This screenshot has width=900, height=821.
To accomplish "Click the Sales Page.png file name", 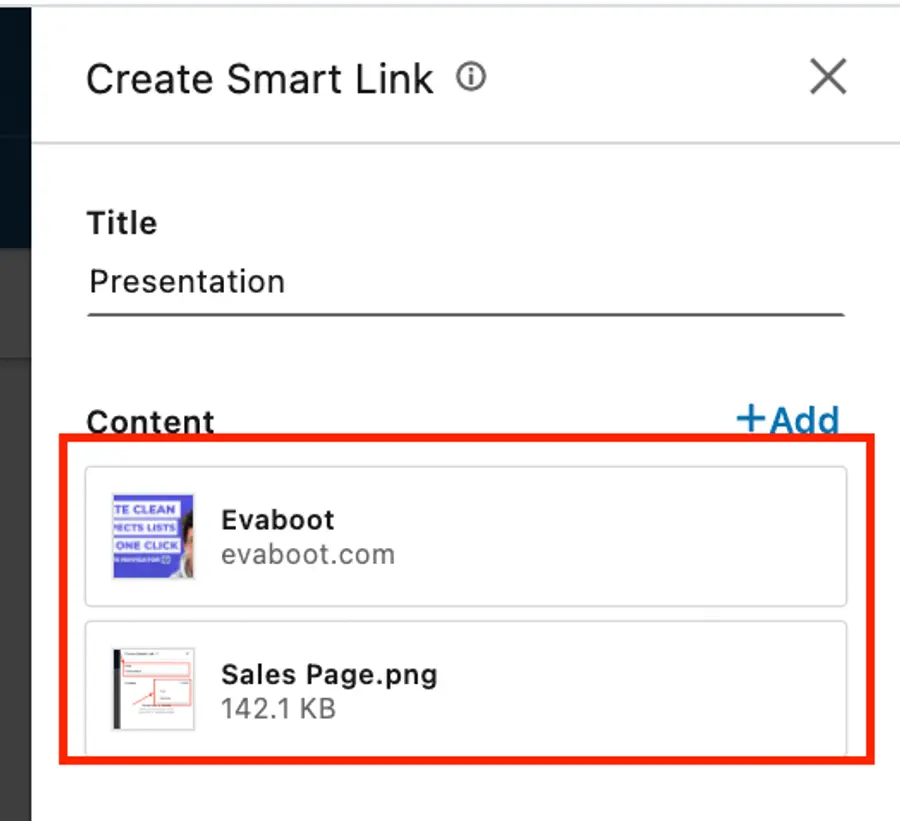I will tap(330, 674).
